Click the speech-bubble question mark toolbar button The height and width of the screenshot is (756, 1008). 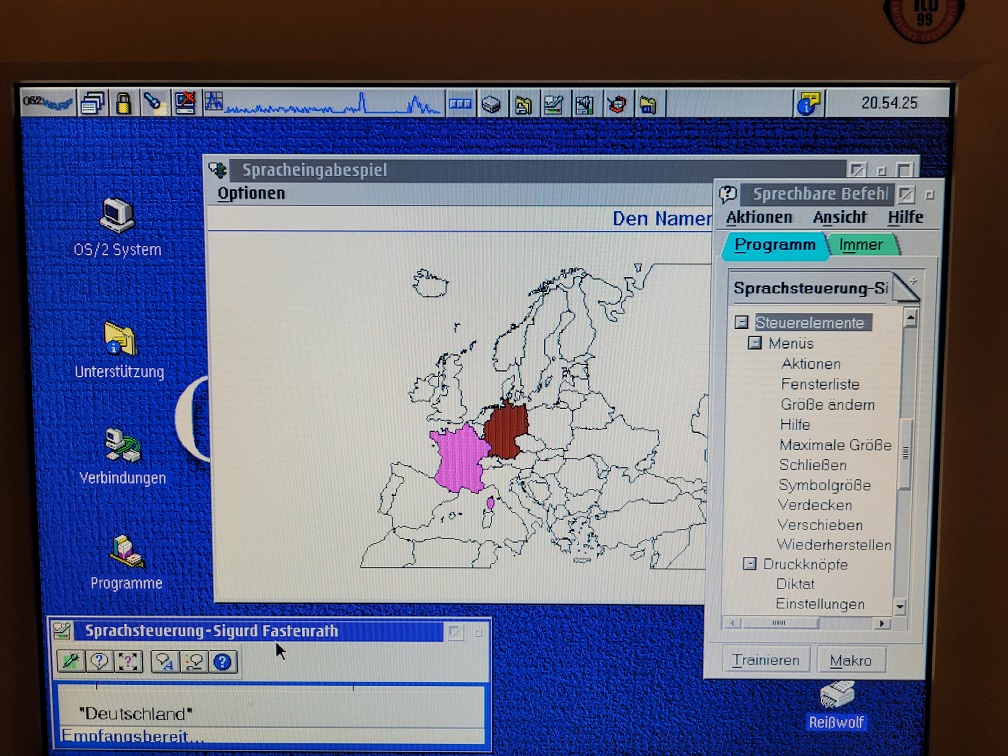99,662
